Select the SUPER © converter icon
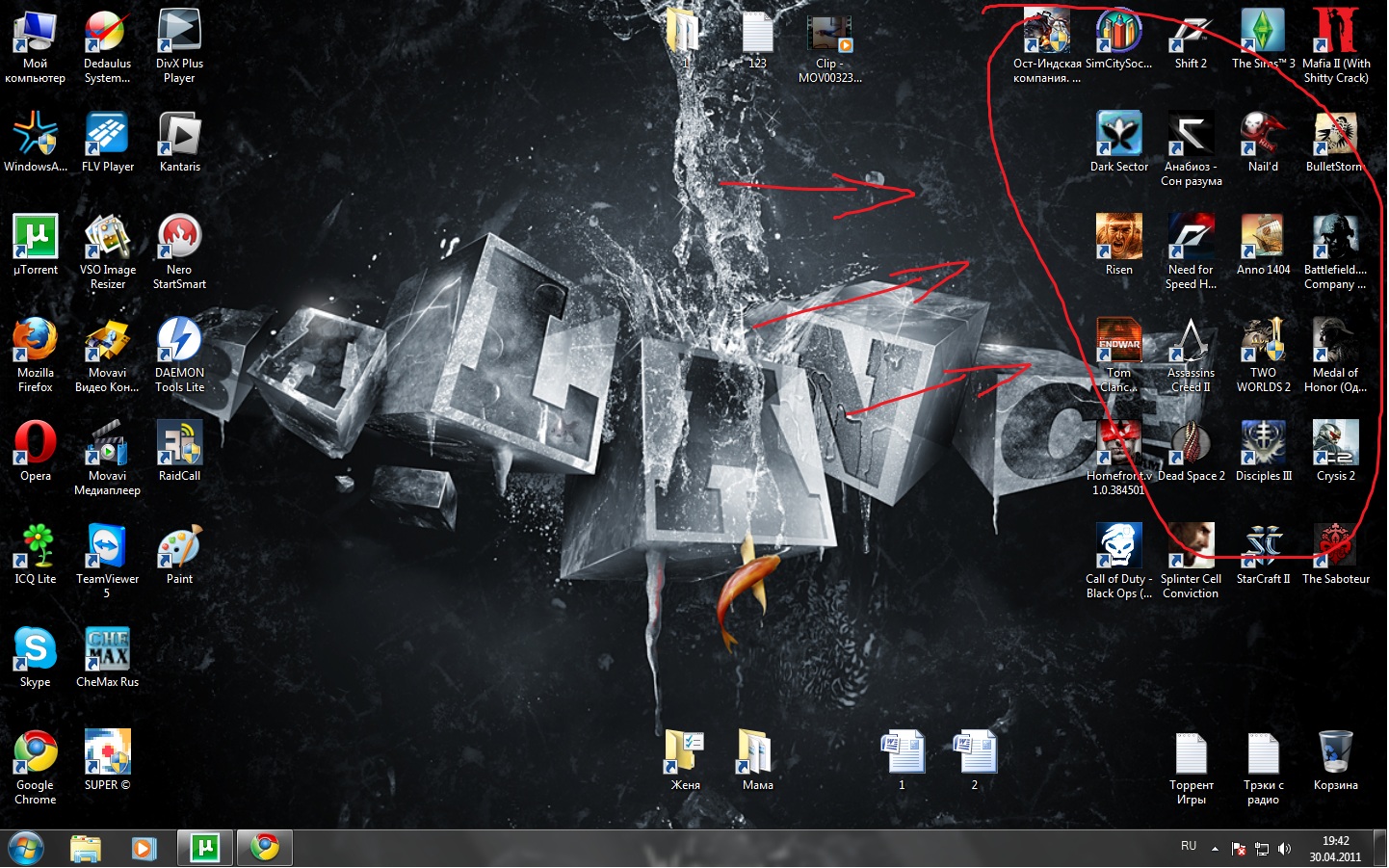The width and height of the screenshot is (1389, 868). (x=107, y=761)
